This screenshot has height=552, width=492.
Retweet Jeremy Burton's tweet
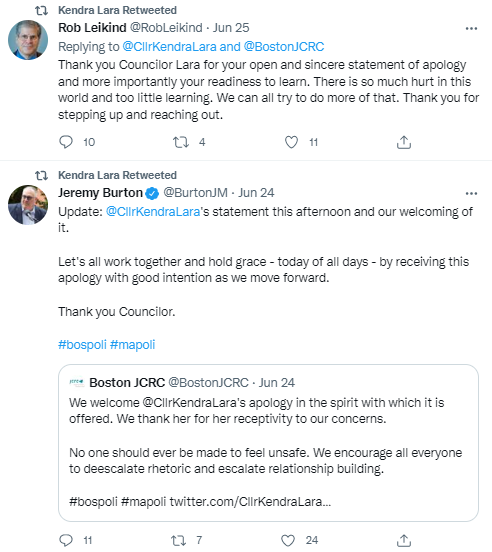(x=178, y=540)
